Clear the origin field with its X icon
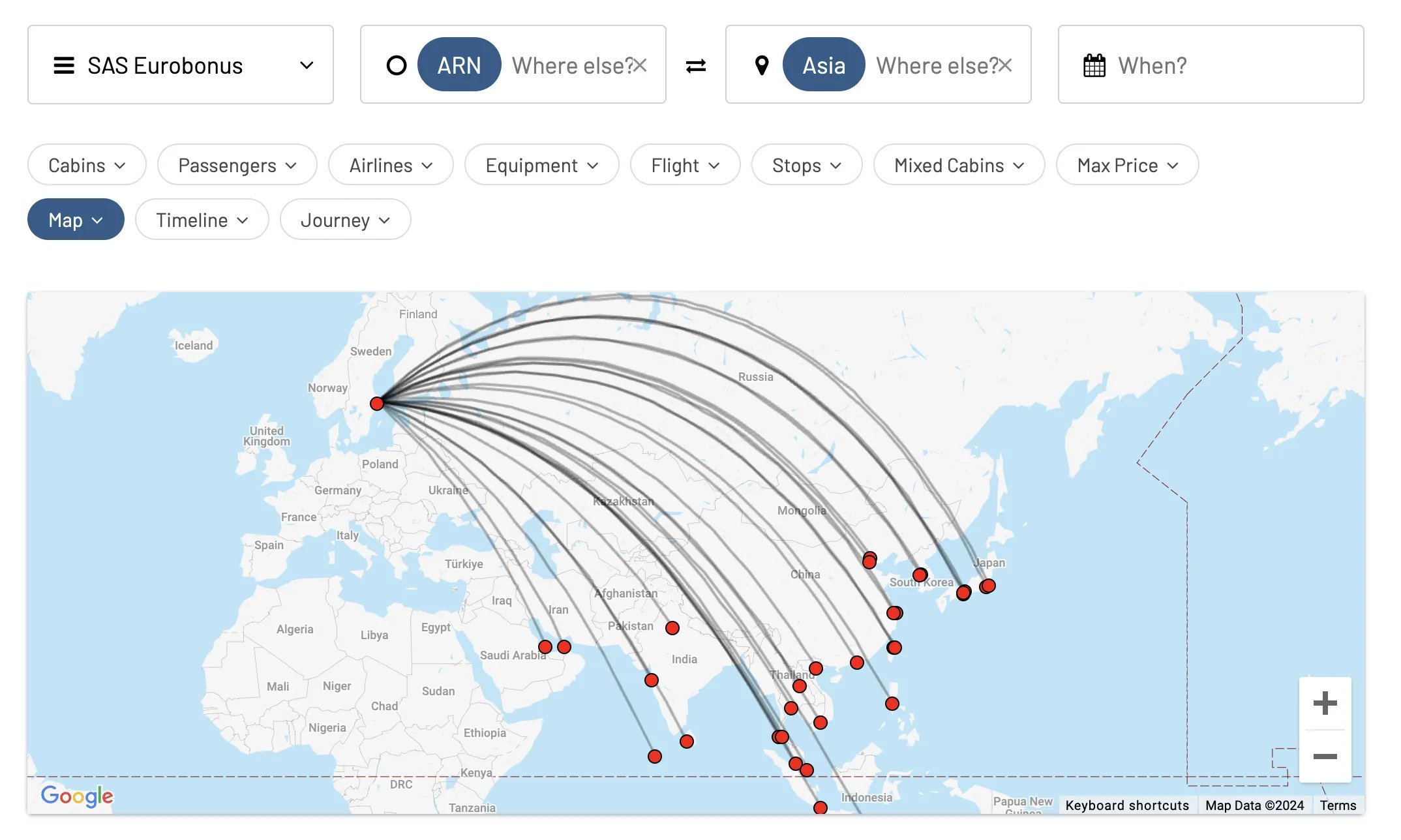Image resolution: width=1401 pixels, height=840 pixels. tap(640, 65)
